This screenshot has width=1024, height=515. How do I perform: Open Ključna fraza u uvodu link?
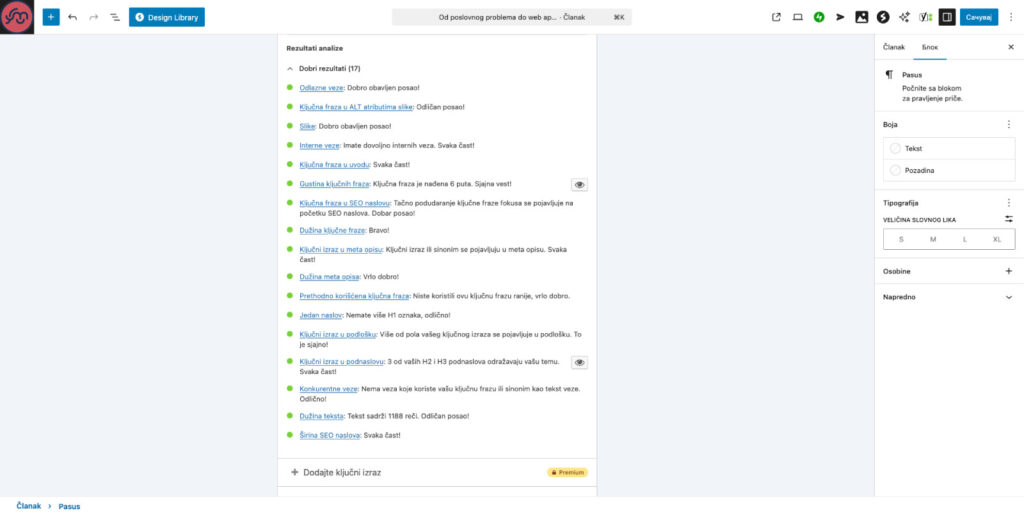(x=334, y=164)
